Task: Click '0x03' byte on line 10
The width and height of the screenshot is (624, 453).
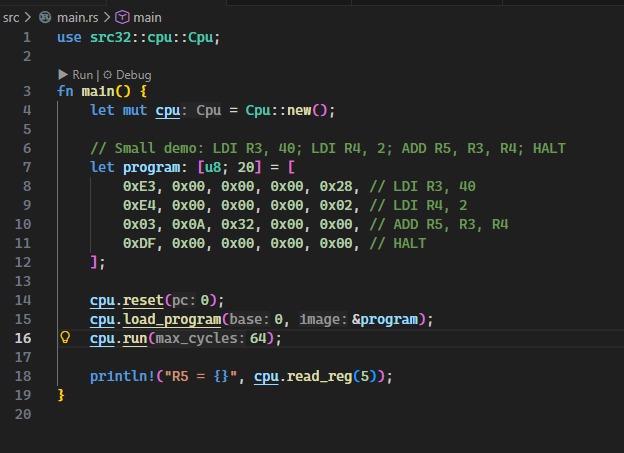Action: coord(139,224)
